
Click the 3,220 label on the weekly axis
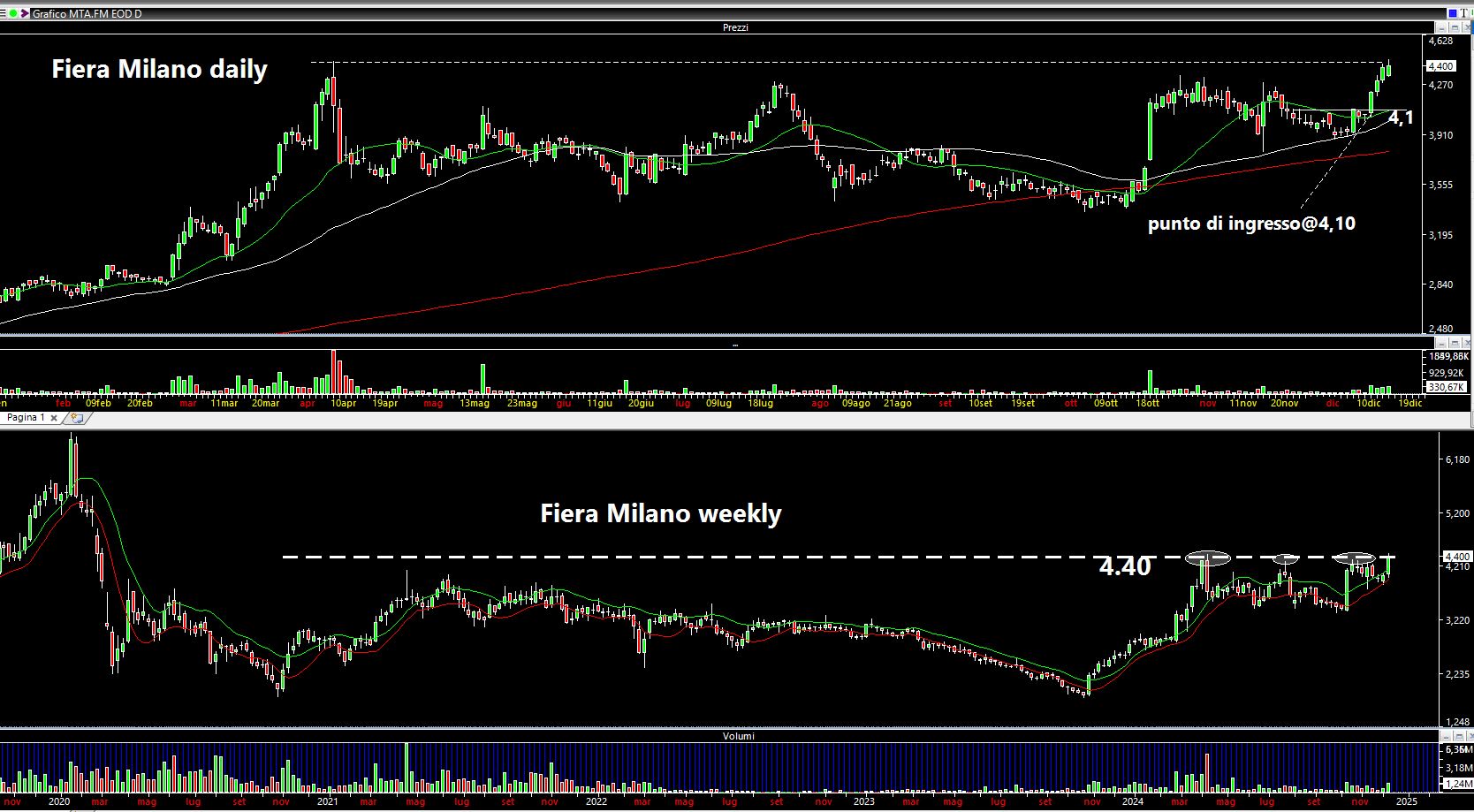point(1456,621)
